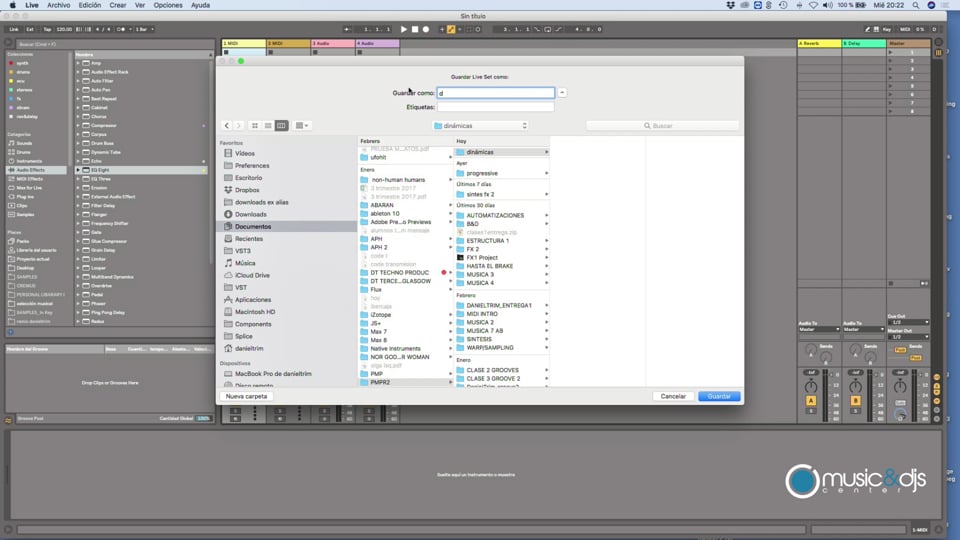Click the Nueva carpeta button
This screenshot has height=540, width=960.
246,396
